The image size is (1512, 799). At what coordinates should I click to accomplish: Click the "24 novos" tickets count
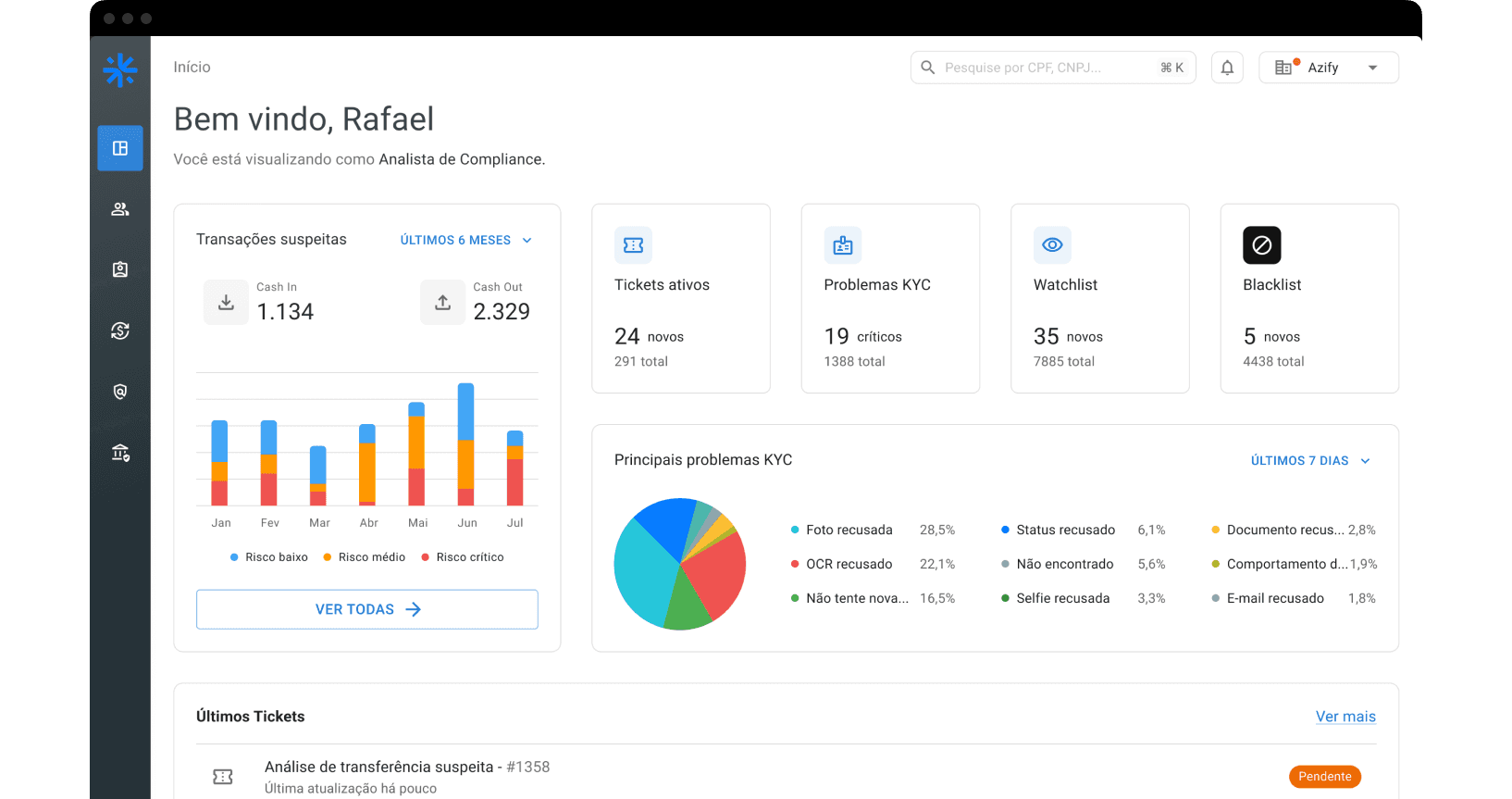(649, 336)
